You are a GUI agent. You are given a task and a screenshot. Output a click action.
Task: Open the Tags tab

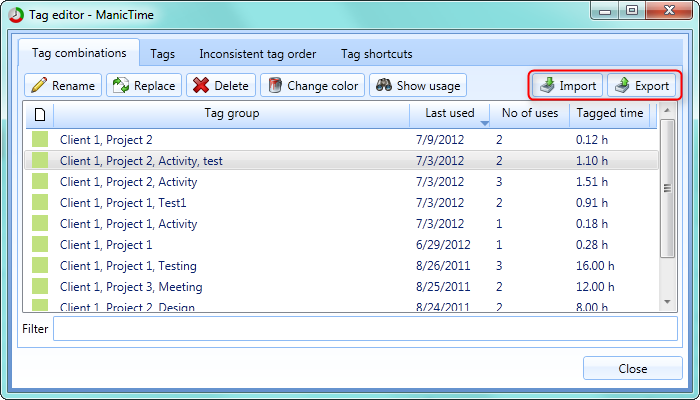(x=162, y=54)
